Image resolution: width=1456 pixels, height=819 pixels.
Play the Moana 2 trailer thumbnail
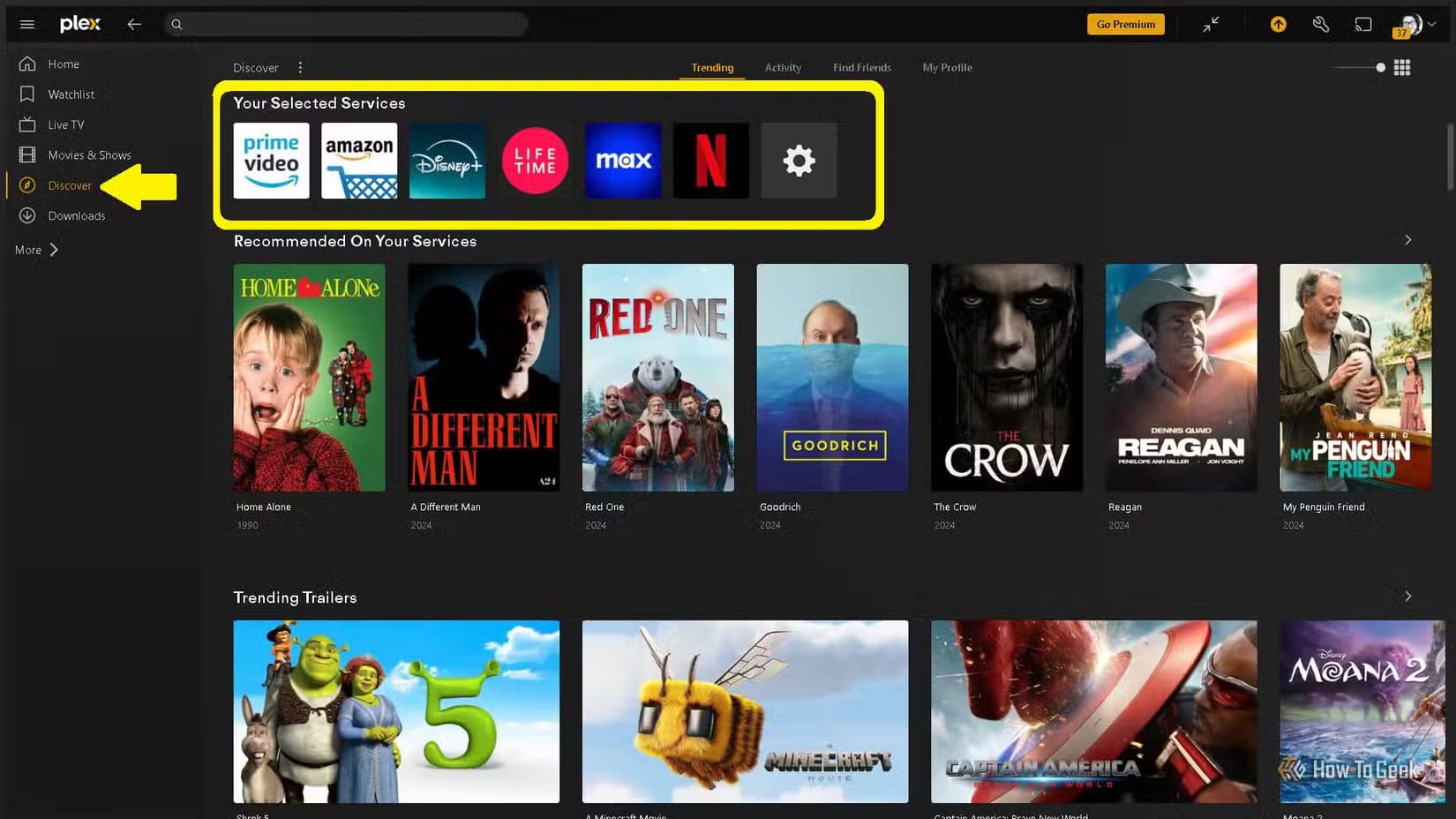click(x=1362, y=712)
